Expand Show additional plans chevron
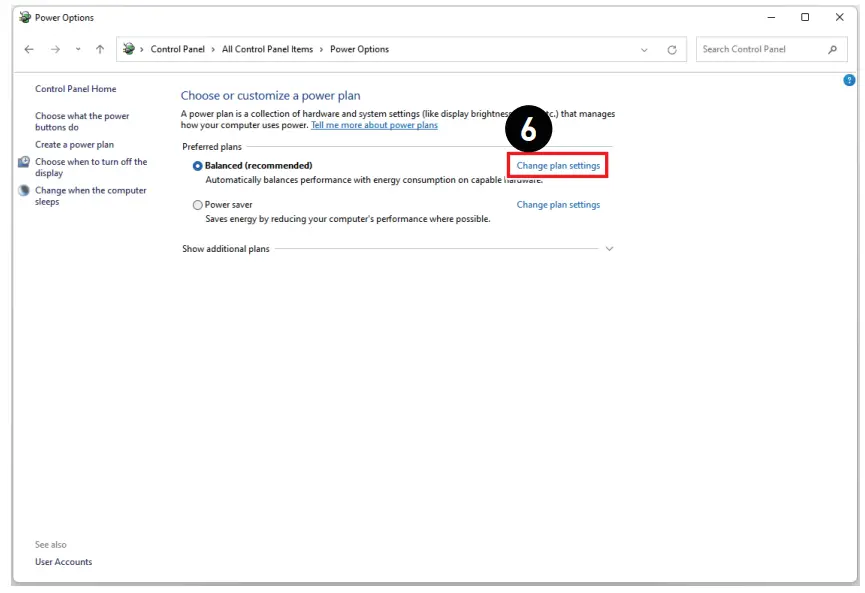865x593 pixels. click(609, 249)
